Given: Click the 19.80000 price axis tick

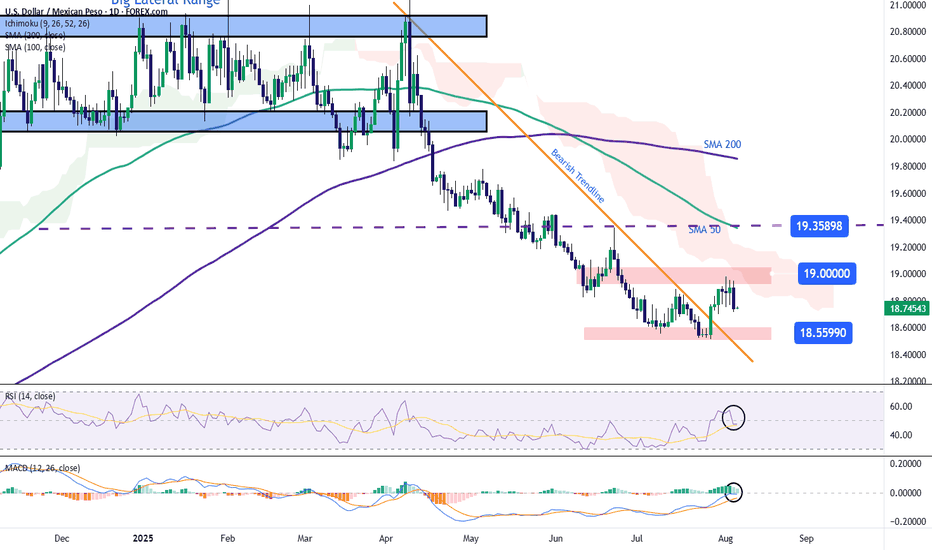Looking at the screenshot, I should coord(908,166).
